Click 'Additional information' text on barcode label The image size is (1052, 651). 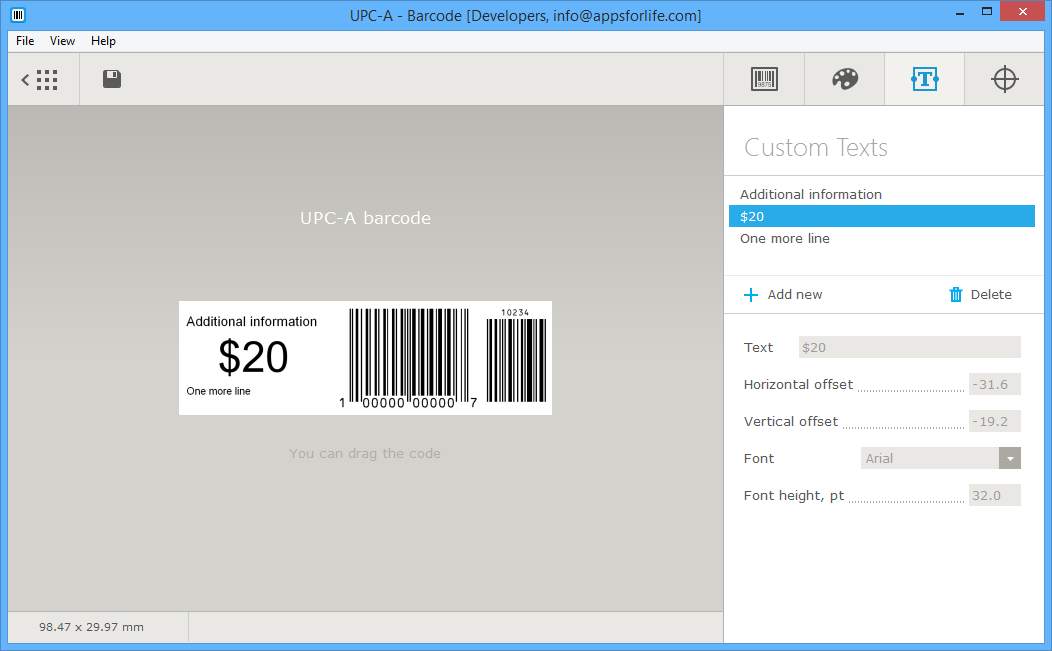(x=252, y=321)
